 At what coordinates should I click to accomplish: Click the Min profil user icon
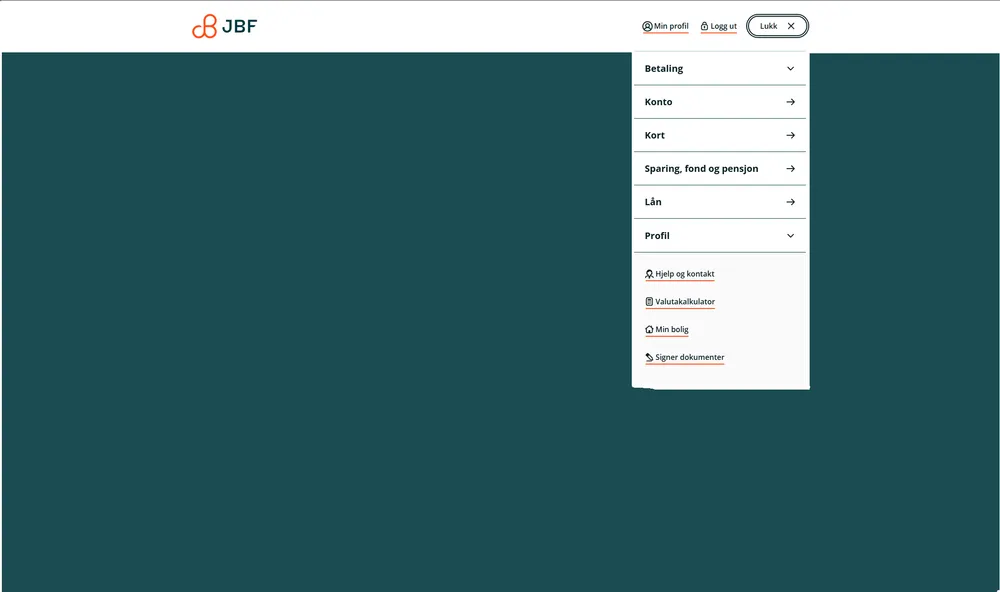click(x=647, y=26)
